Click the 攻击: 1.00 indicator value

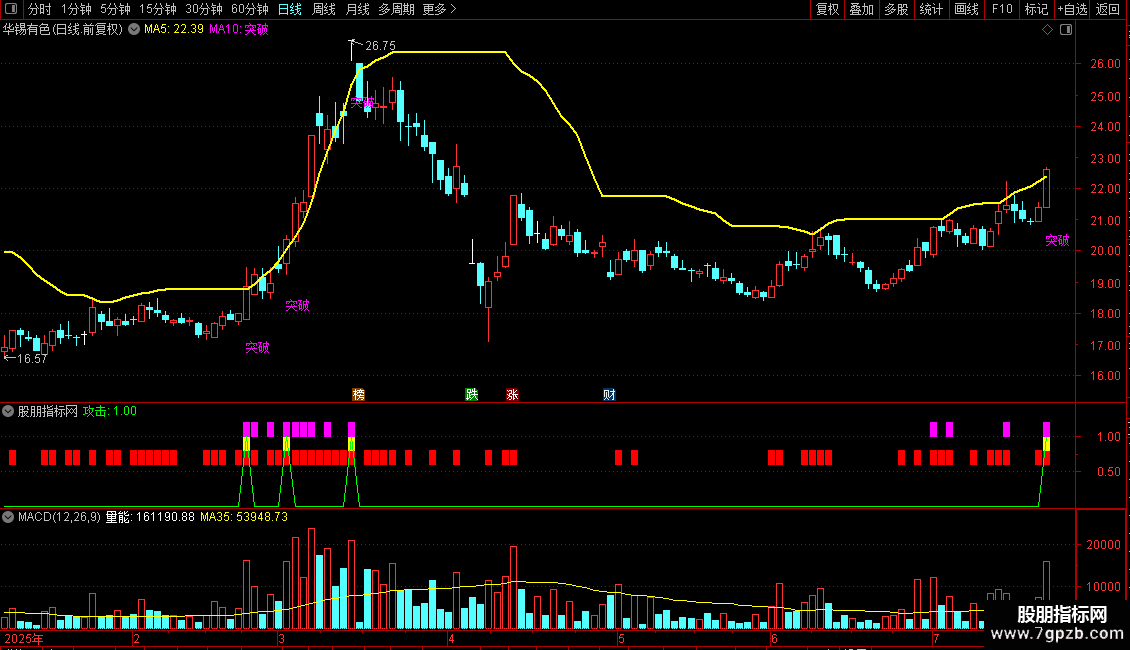click(110, 411)
